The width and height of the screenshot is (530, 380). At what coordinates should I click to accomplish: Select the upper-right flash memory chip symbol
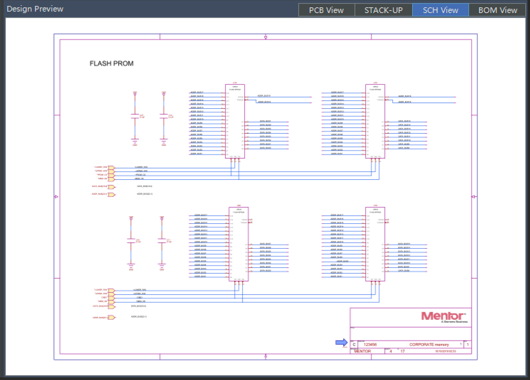375,121
